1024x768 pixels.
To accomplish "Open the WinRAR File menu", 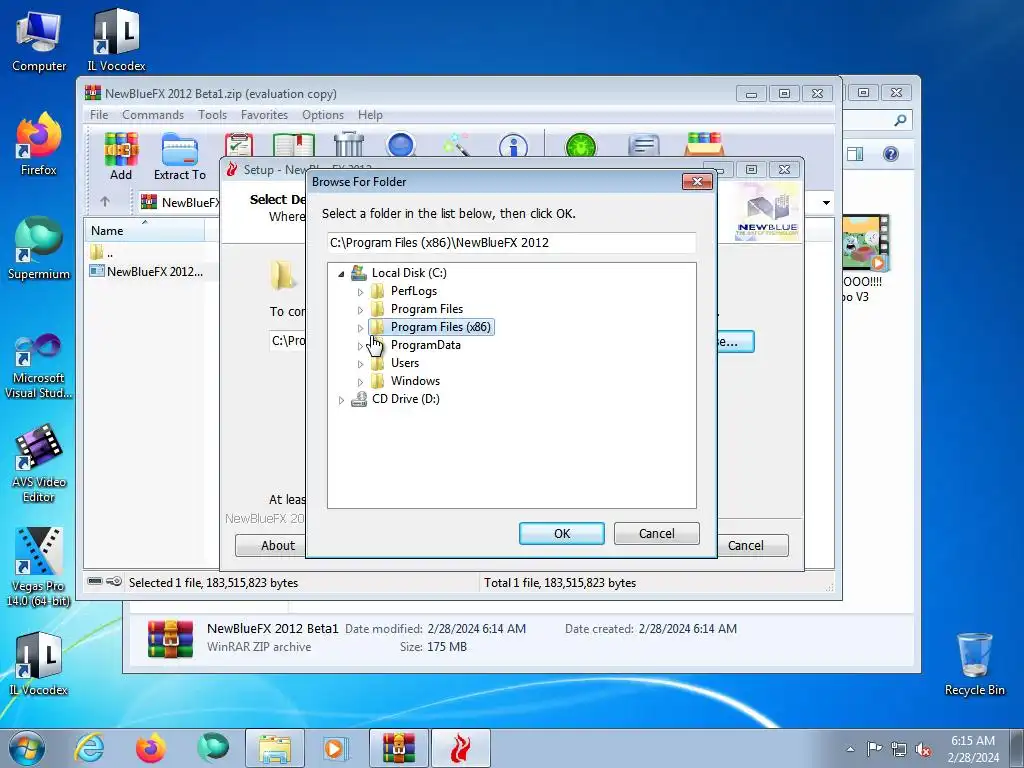I will coord(99,115).
